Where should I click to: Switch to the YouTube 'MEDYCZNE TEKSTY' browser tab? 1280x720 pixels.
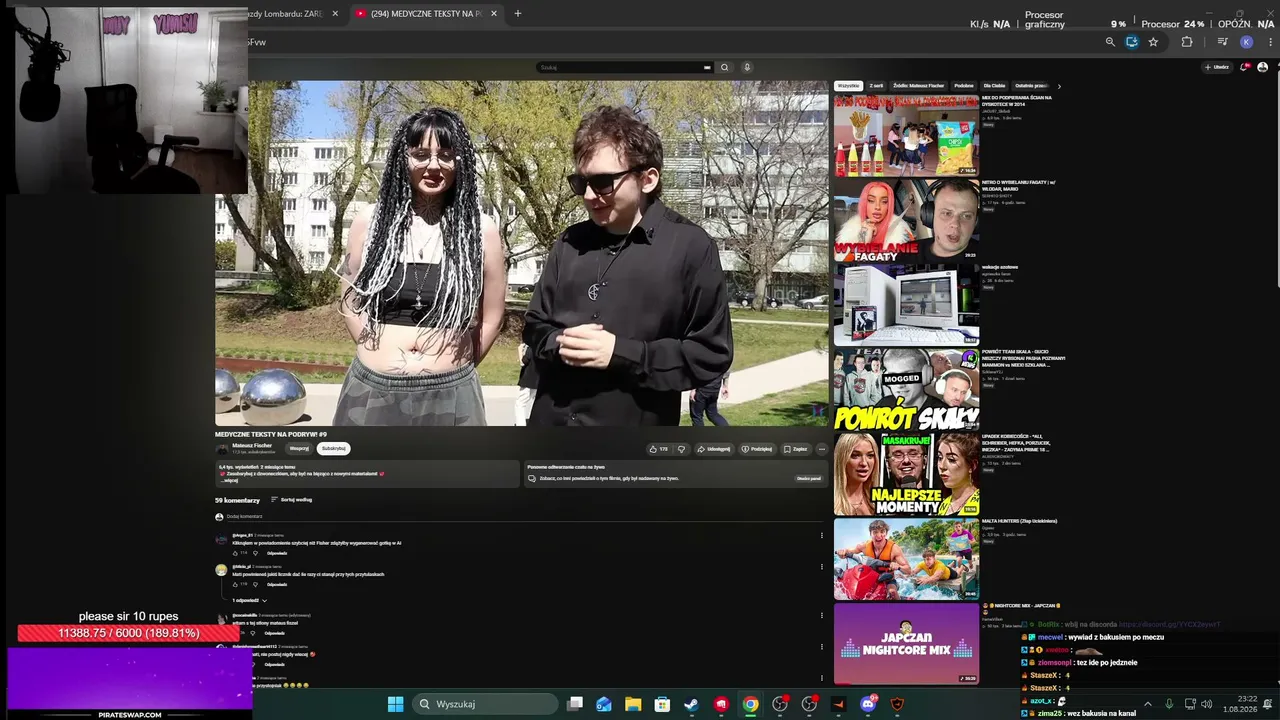[x=427, y=14]
